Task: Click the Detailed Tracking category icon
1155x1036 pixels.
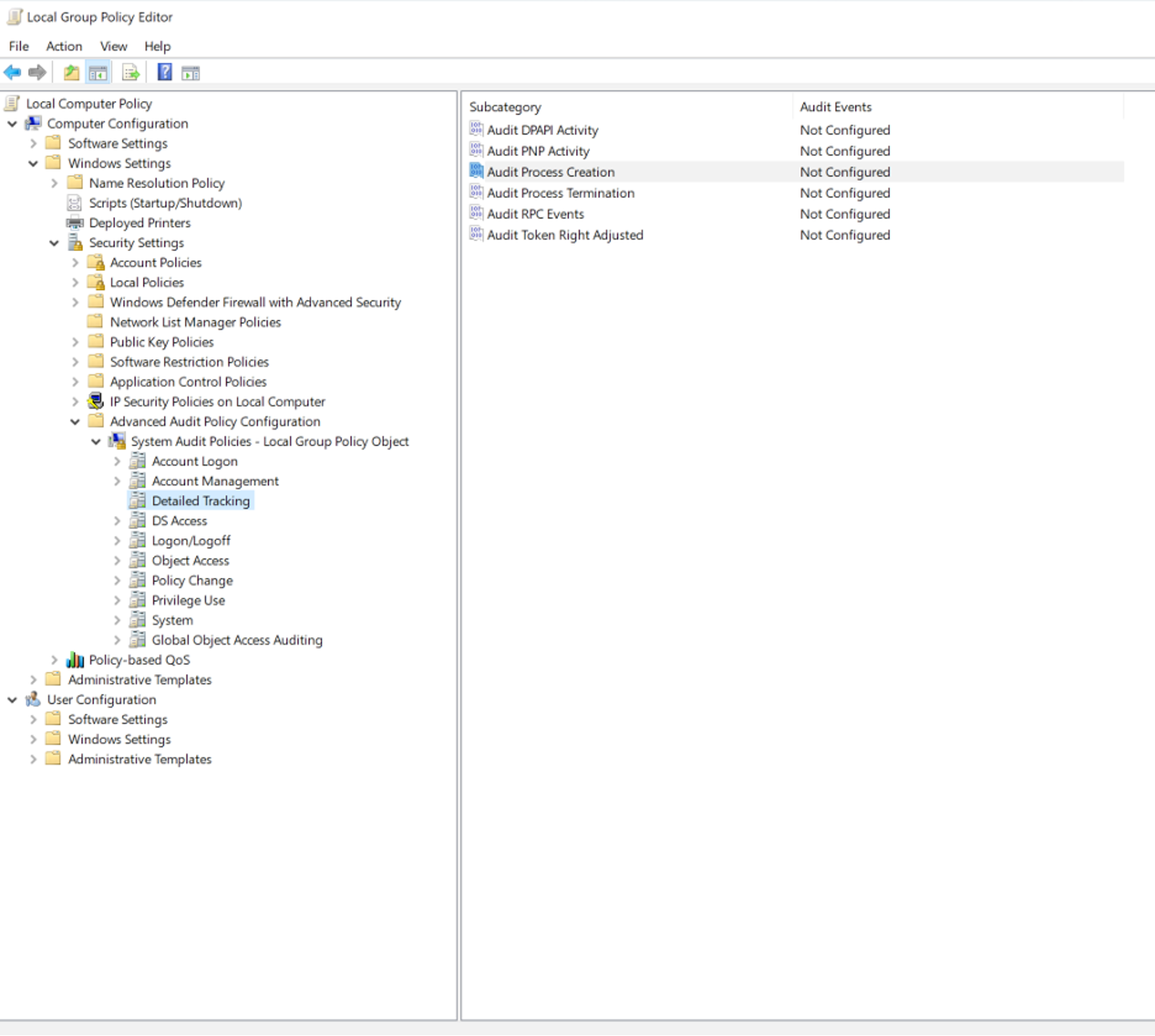Action: coord(138,501)
